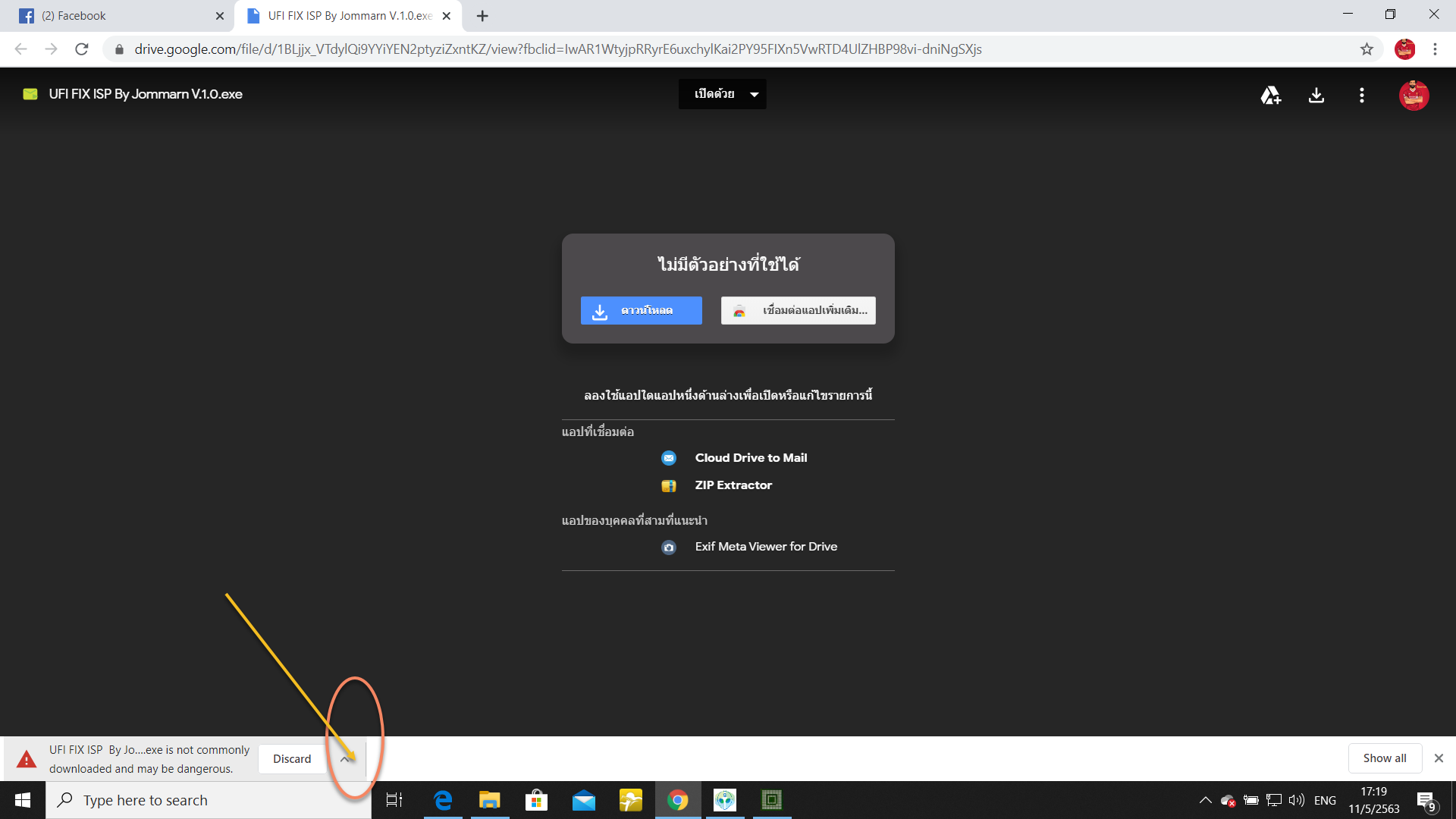The image size is (1456, 819).
Task: Open with Cloud Drive to Mail
Action: [x=751, y=458]
